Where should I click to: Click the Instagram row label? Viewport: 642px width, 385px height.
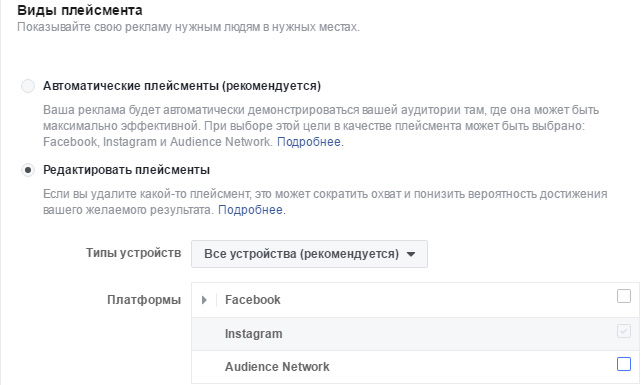(253, 334)
